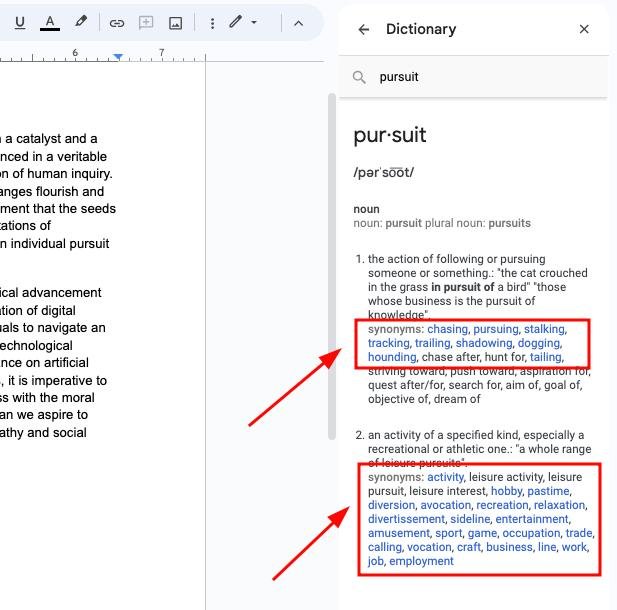Open the synonym link job
The width and height of the screenshot is (617, 610).
tap(375, 561)
